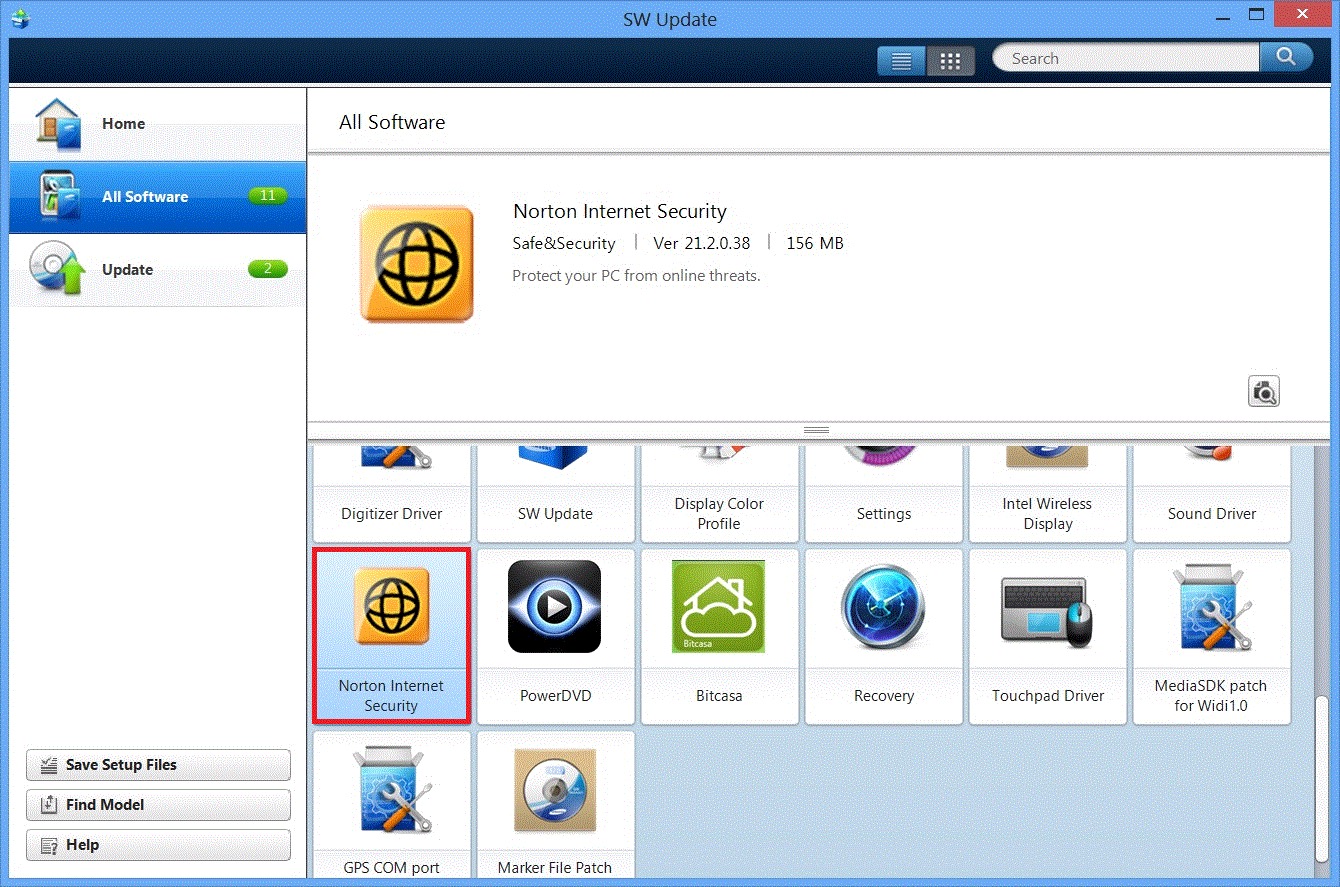Open the Update section
Viewport: 1340px width, 887px height.
(x=157, y=270)
